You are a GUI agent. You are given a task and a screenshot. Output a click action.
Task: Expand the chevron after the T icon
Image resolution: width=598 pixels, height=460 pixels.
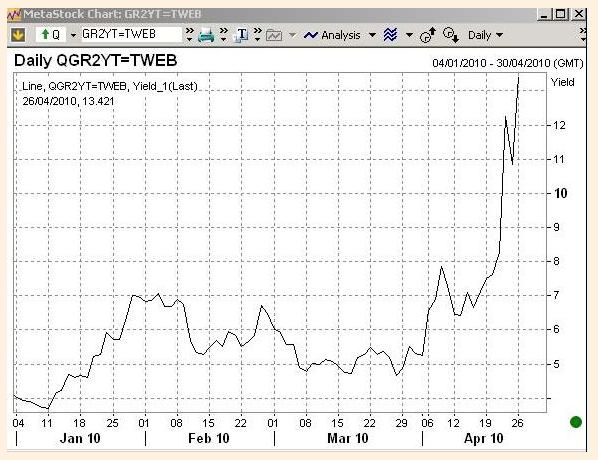[x=258, y=34]
